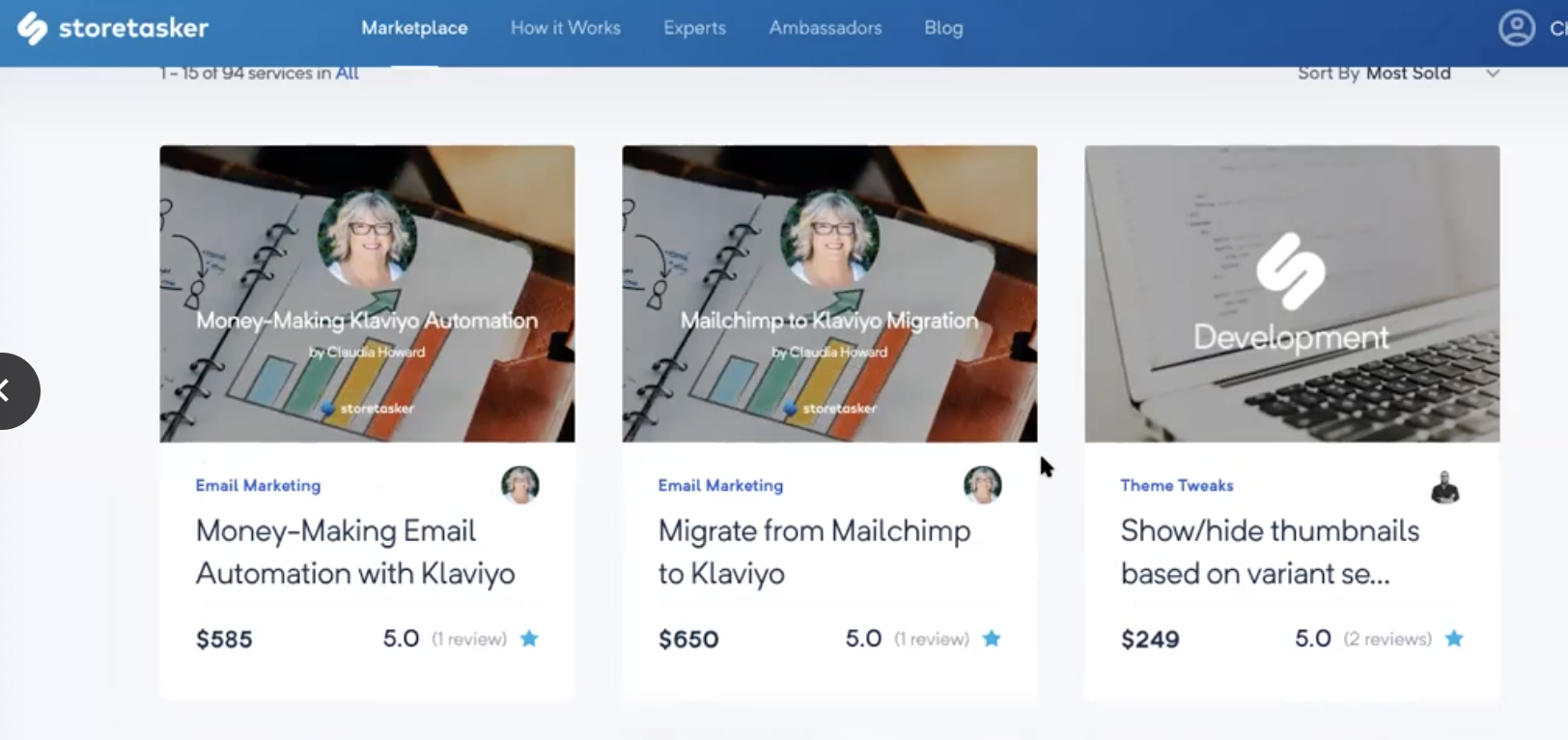The width and height of the screenshot is (1568, 740).
Task: Go to the Experts page
Action: coord(694,28)
